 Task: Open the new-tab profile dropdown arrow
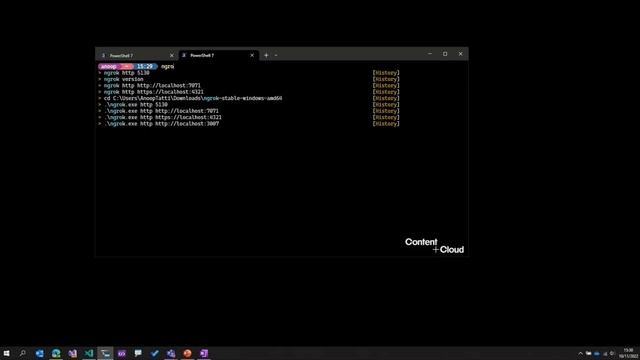pos(276,55)
